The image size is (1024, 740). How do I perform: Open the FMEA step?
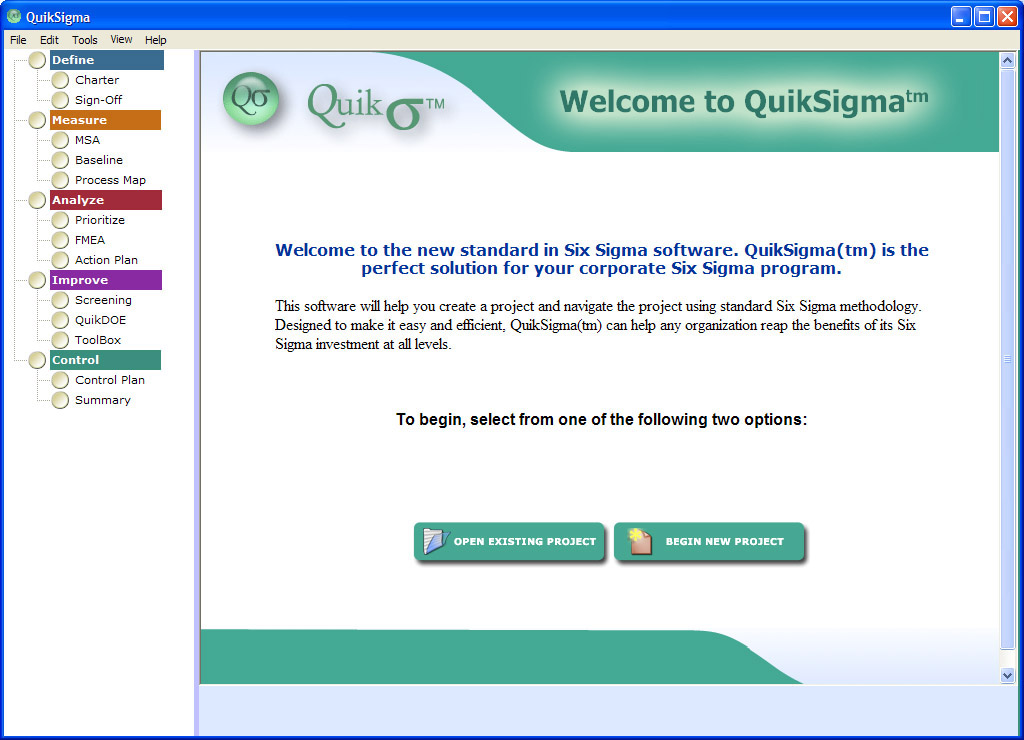tap(89, 240)
